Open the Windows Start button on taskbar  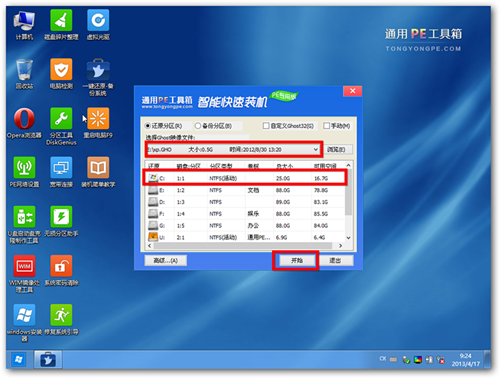pos(19,359)
